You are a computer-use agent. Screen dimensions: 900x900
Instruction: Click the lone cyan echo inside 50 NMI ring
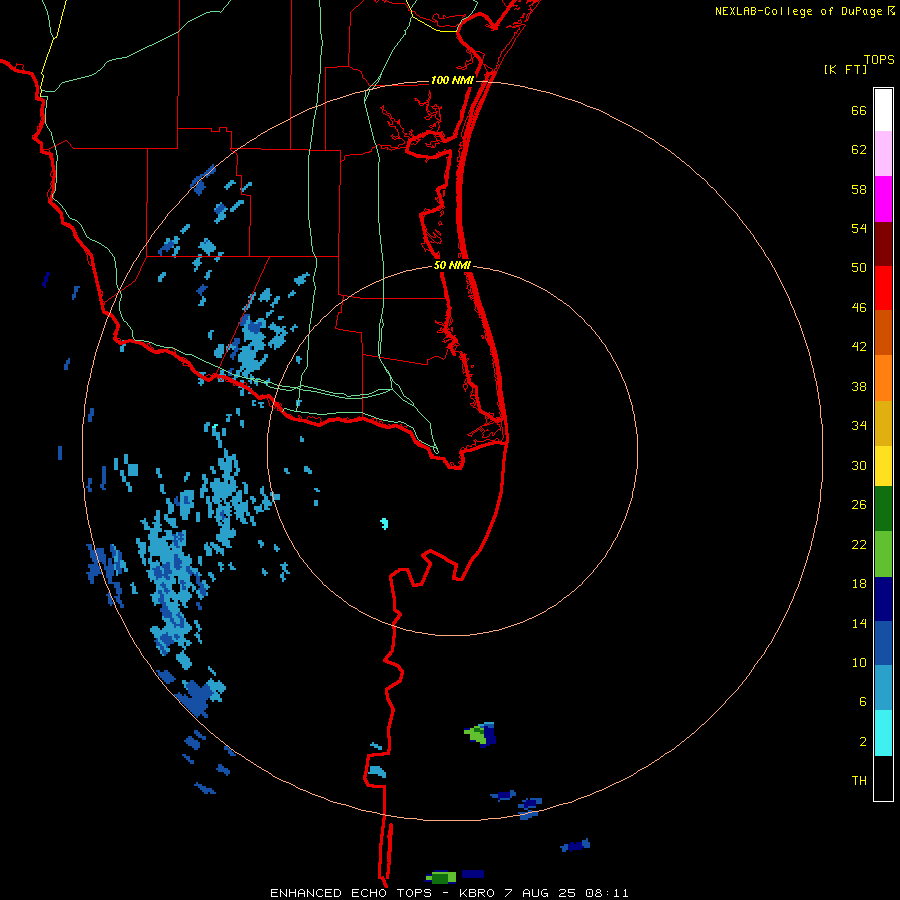(385, 523)
